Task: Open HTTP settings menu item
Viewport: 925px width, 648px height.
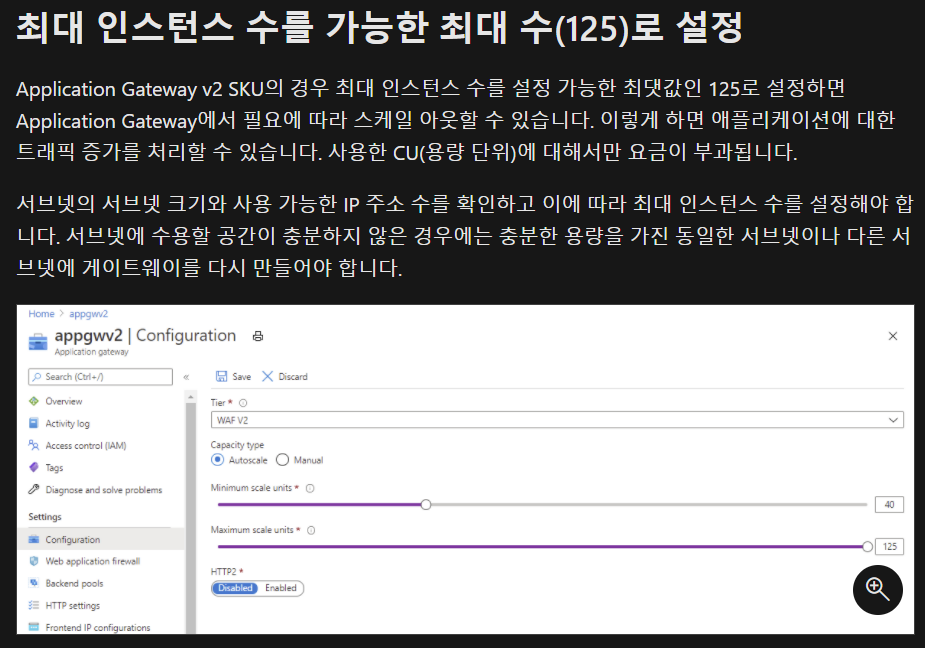Action: pos(73,606)
